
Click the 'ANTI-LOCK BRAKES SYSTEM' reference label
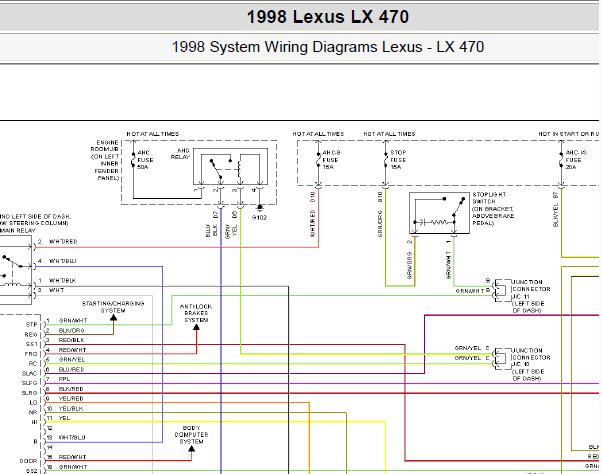(196, 313)
